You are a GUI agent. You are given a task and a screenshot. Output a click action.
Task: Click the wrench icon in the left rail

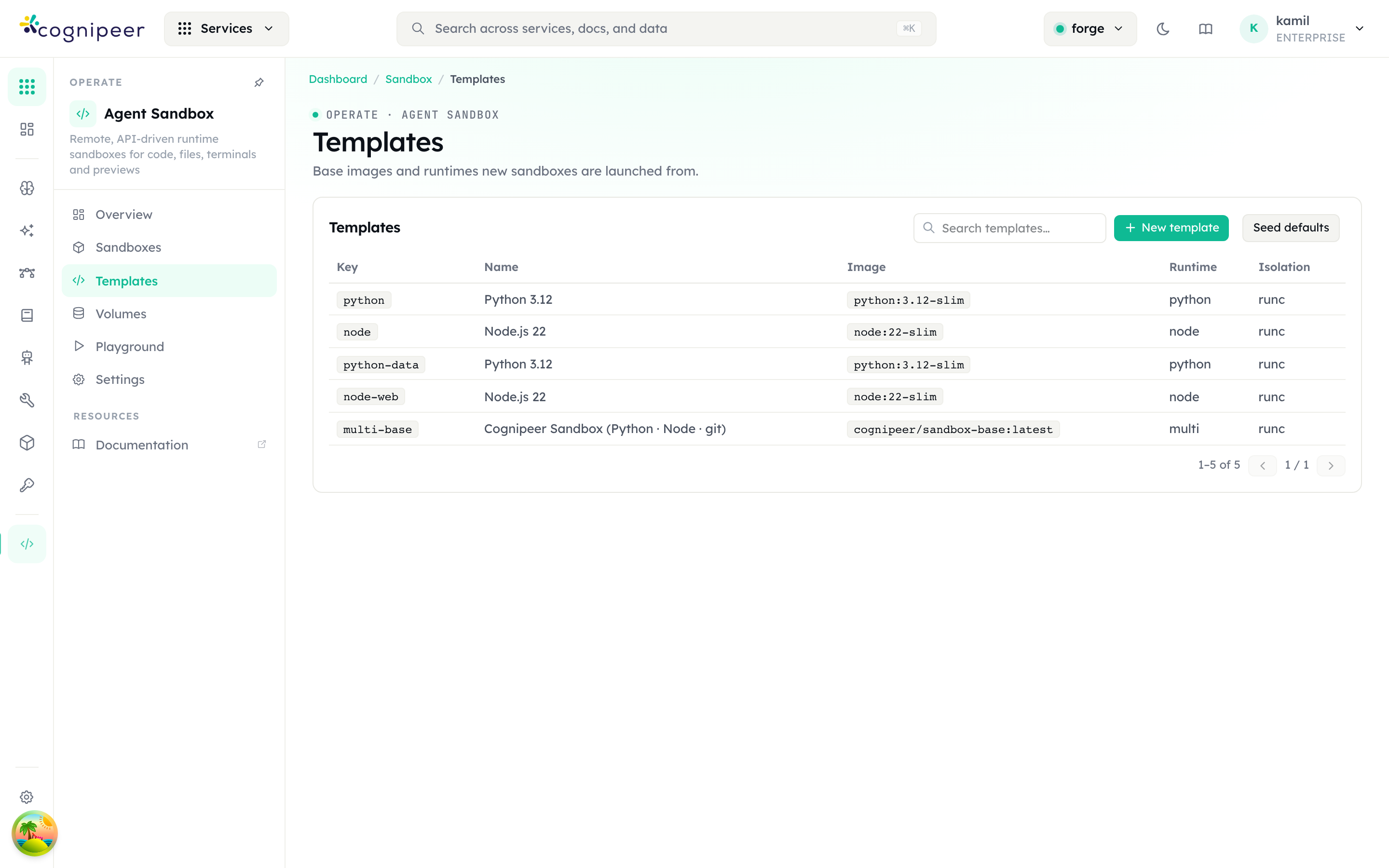click(27, 400)
